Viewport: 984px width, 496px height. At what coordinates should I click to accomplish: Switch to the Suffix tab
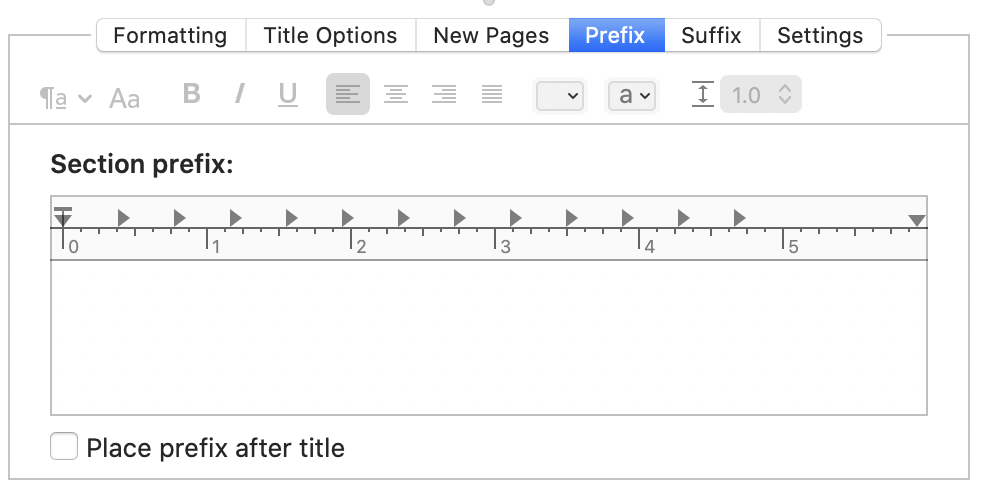coord(712,35)
